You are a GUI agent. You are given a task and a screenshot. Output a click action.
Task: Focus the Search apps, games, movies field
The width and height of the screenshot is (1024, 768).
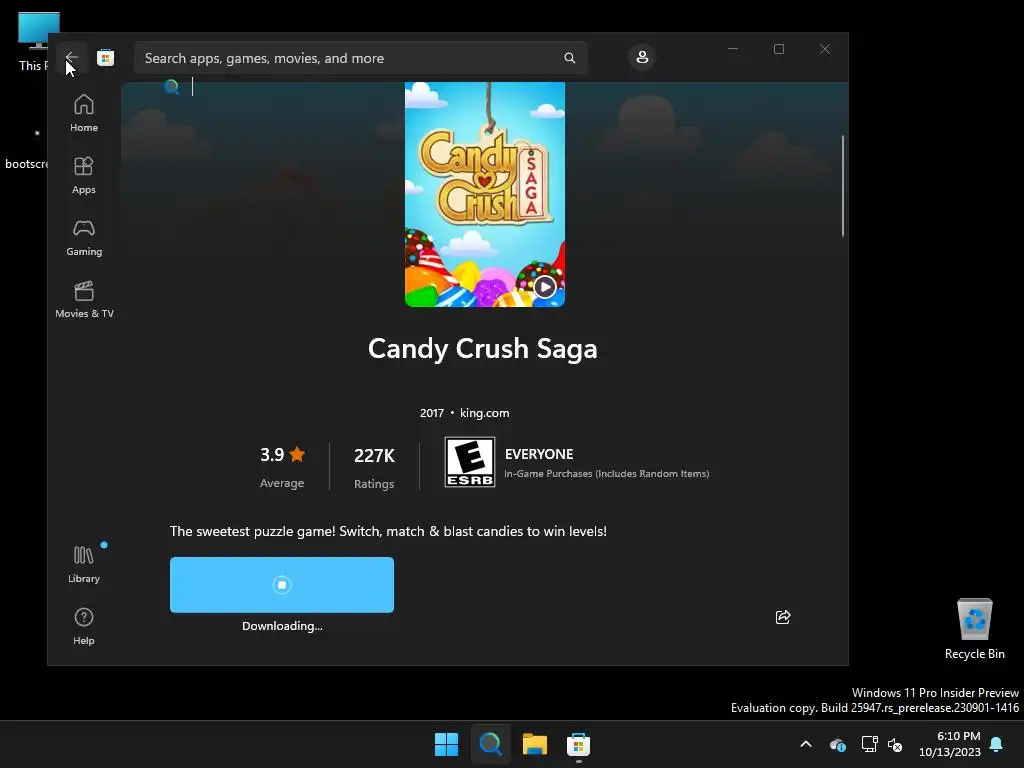[360, 58]
